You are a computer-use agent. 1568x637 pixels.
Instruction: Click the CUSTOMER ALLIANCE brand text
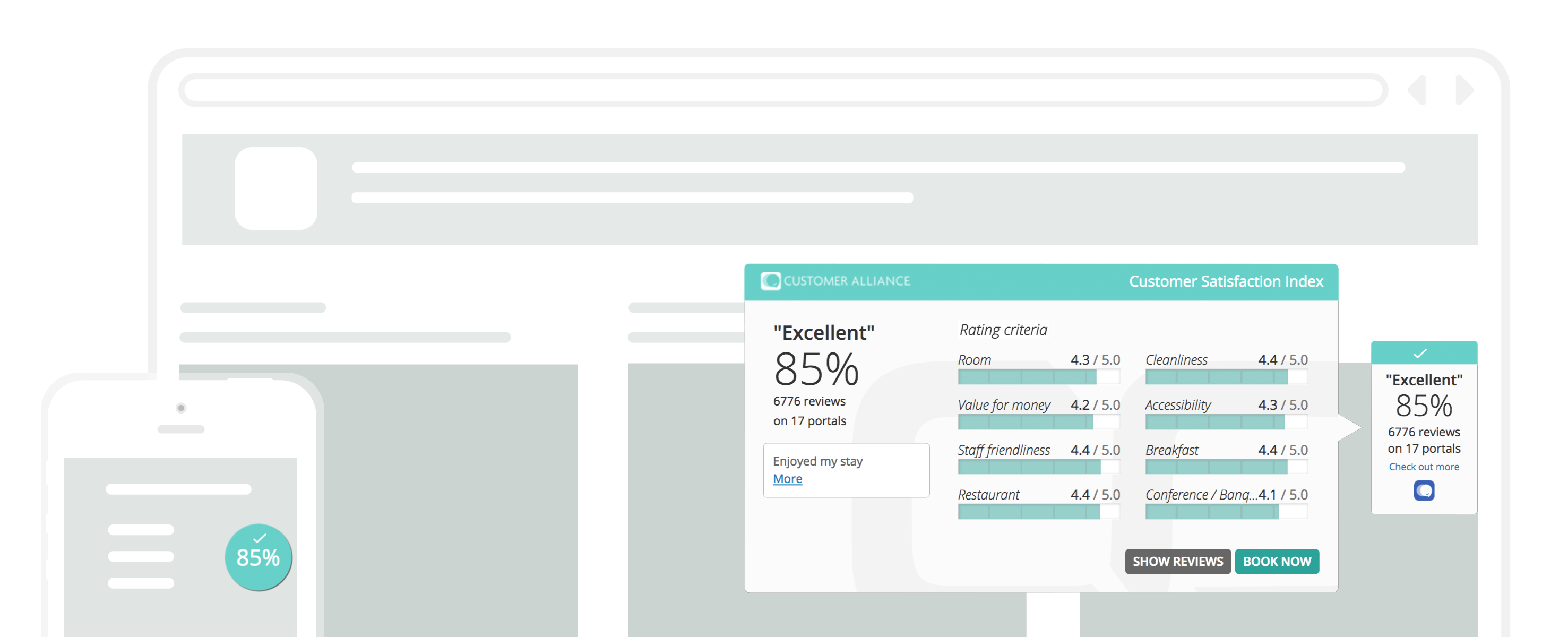click(x=847, y=281)
